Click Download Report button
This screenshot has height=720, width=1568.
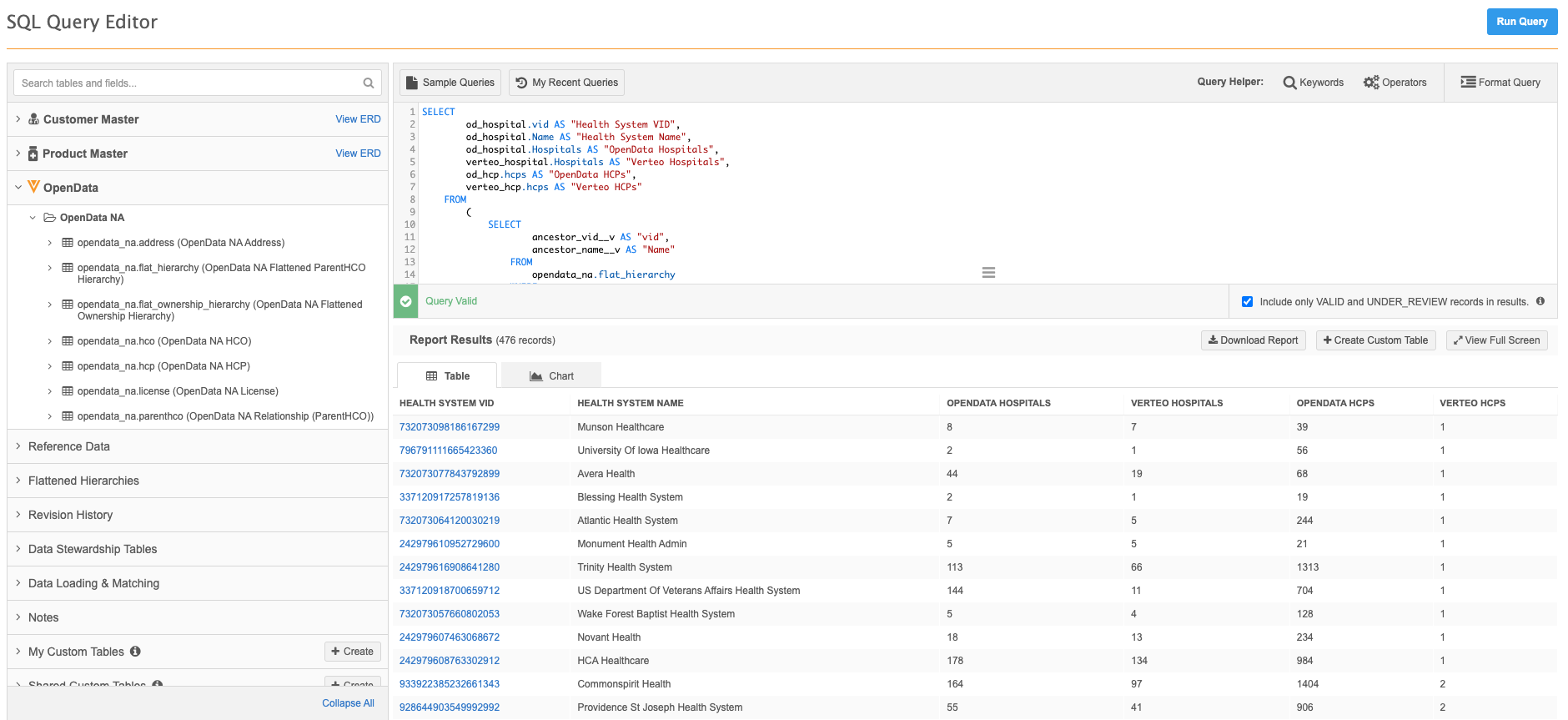[1253, 340]
